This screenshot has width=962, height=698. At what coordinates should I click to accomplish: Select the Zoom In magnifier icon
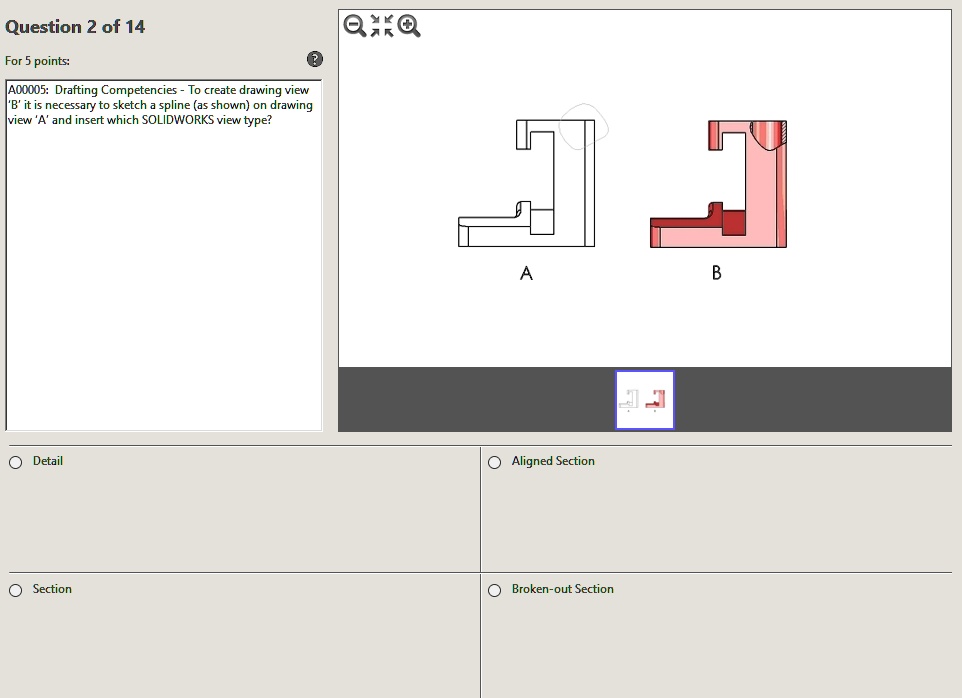pyautogui.click(x=406, y=26)
